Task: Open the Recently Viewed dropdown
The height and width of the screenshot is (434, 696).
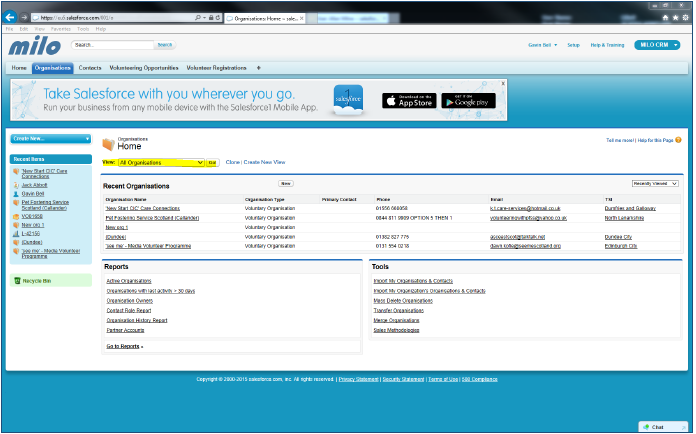Action: coord(655,184)
